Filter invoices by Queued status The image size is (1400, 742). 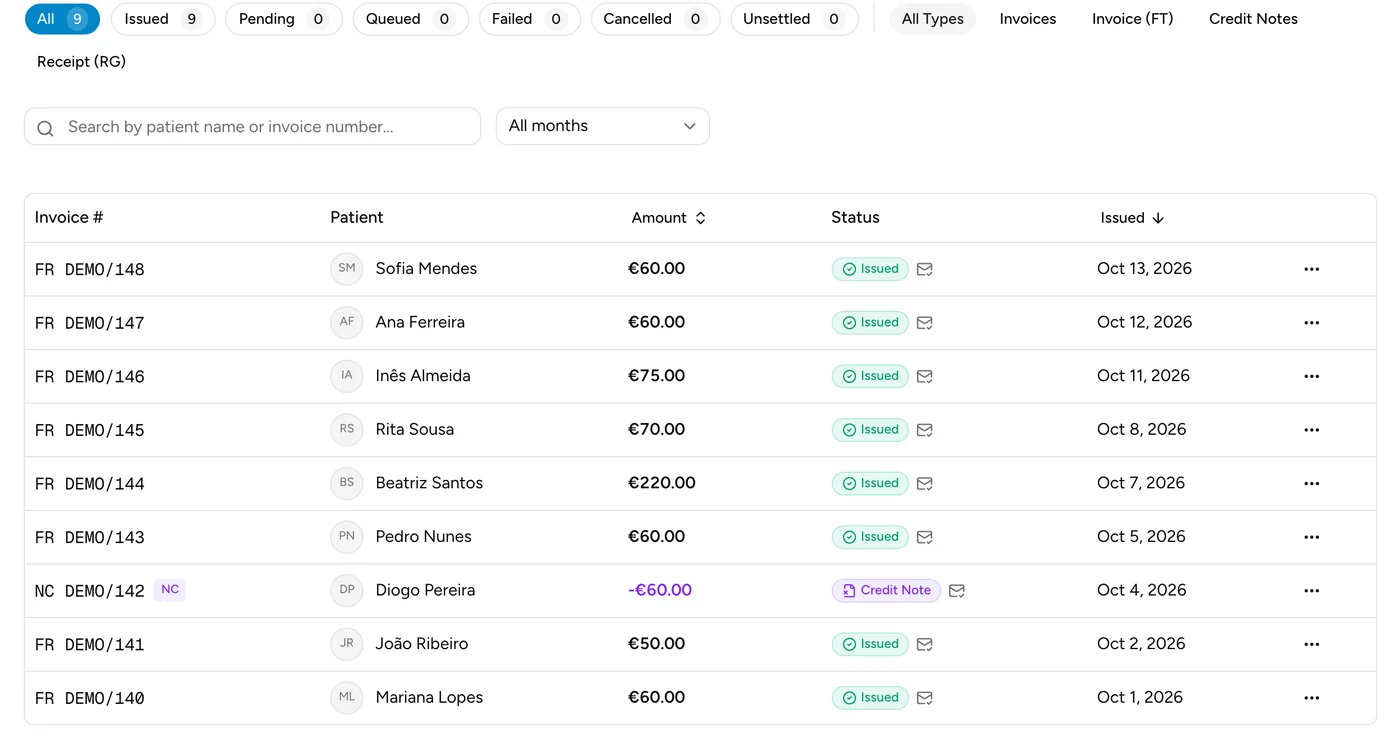[411, 19]
